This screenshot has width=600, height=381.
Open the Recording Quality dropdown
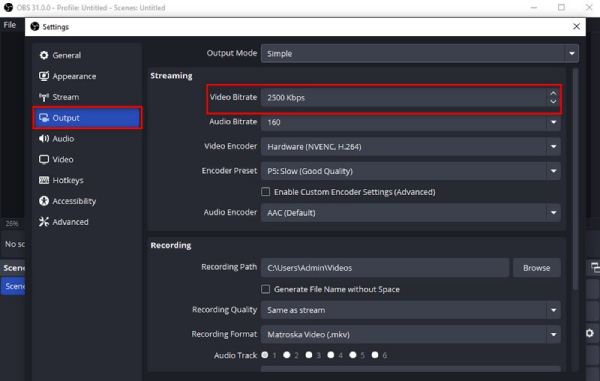coord(411,310)
